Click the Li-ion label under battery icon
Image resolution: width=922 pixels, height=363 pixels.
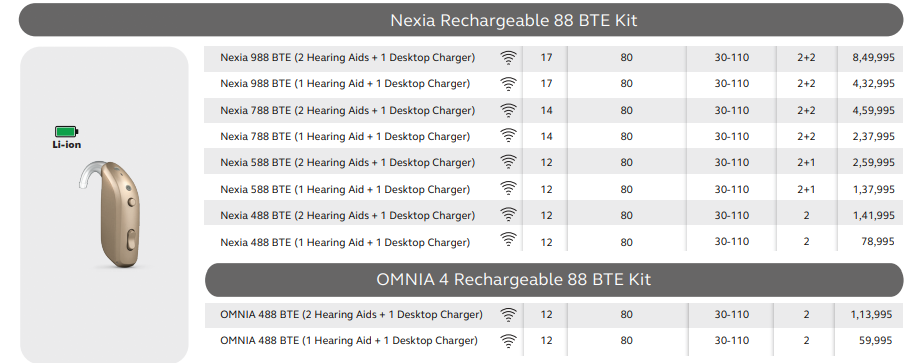[66, 145]
